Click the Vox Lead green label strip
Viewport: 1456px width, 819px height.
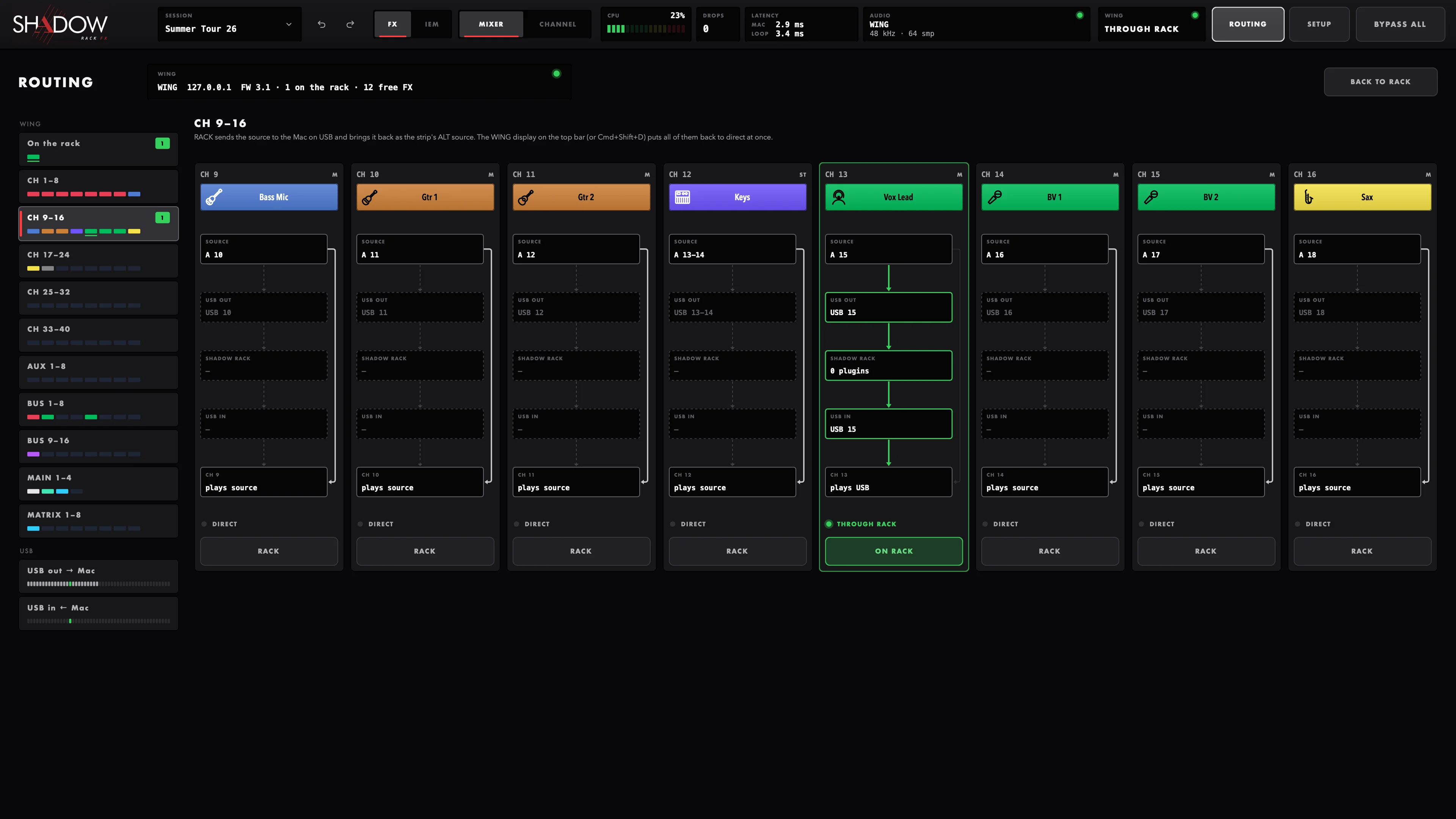(894, 197)
